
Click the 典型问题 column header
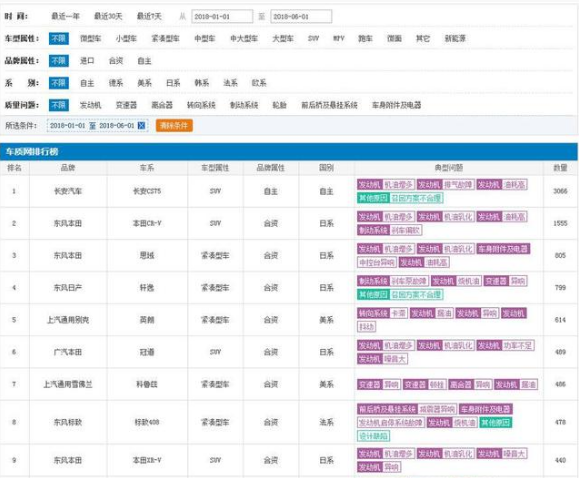[x=449, y=168]
